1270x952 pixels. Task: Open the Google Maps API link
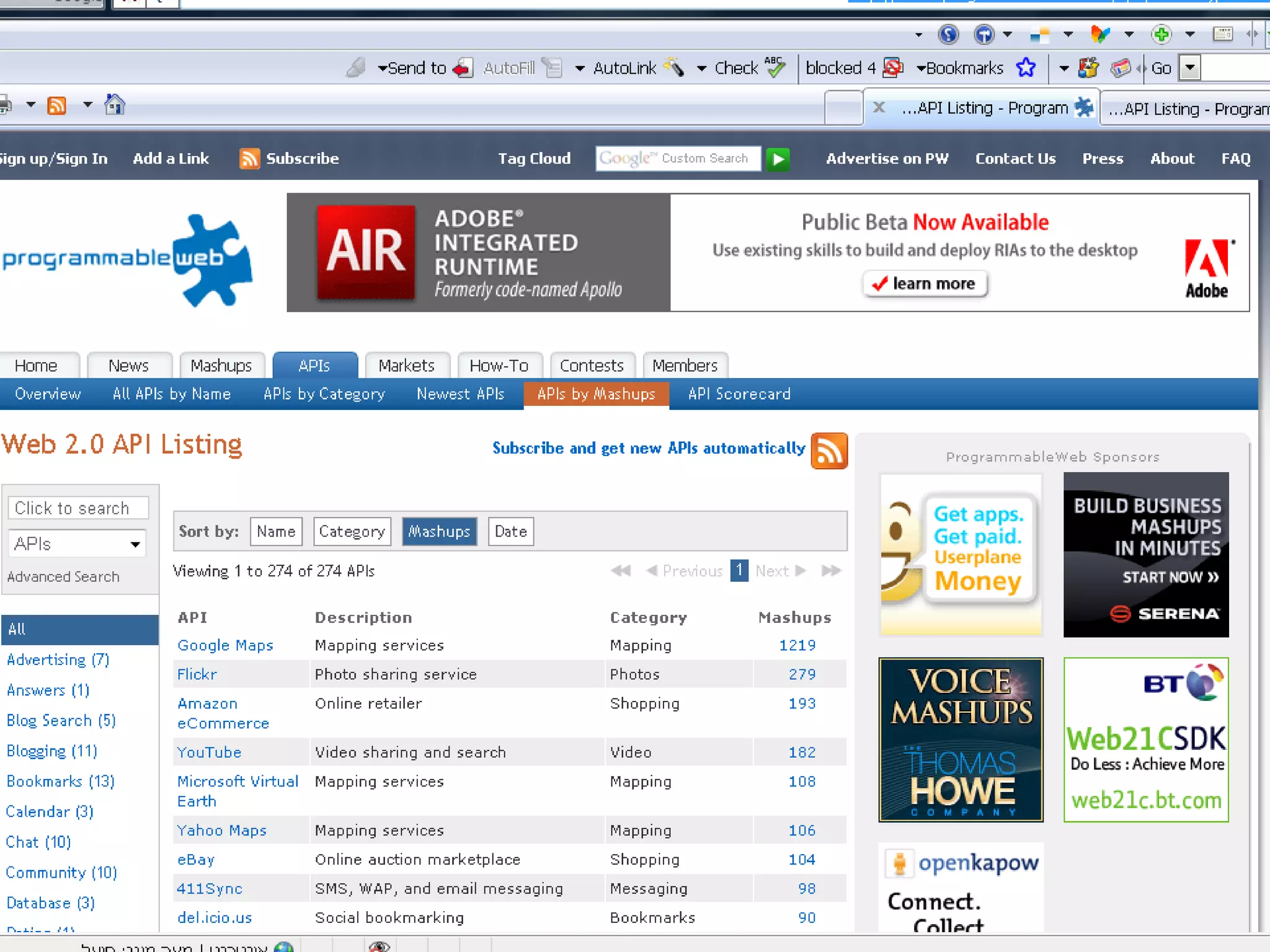click(x=225, y=645)
